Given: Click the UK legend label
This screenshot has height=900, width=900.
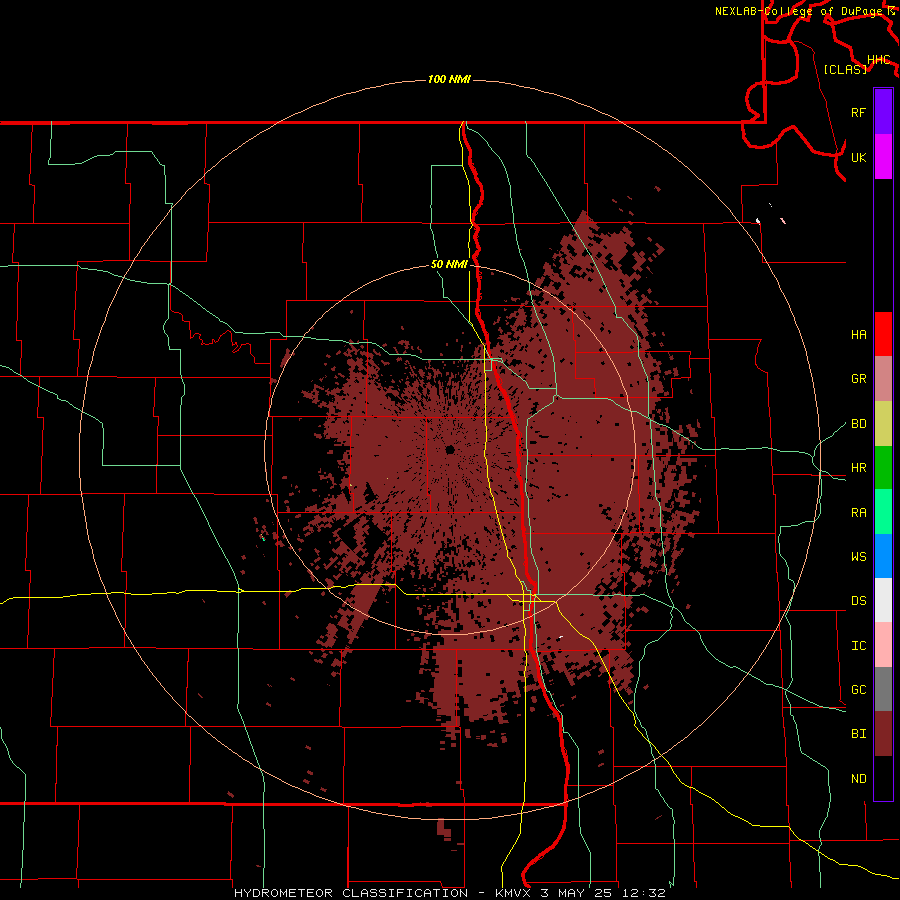Looking at the screenshot, I should pyautogui.click(x=858, y=157).
